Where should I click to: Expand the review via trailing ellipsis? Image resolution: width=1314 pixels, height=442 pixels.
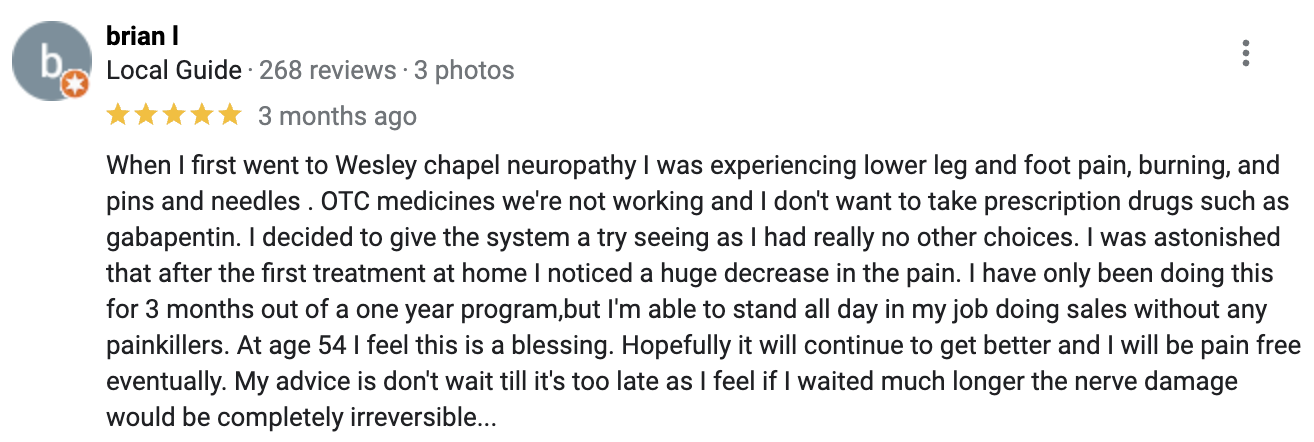(x=485, y=418)
